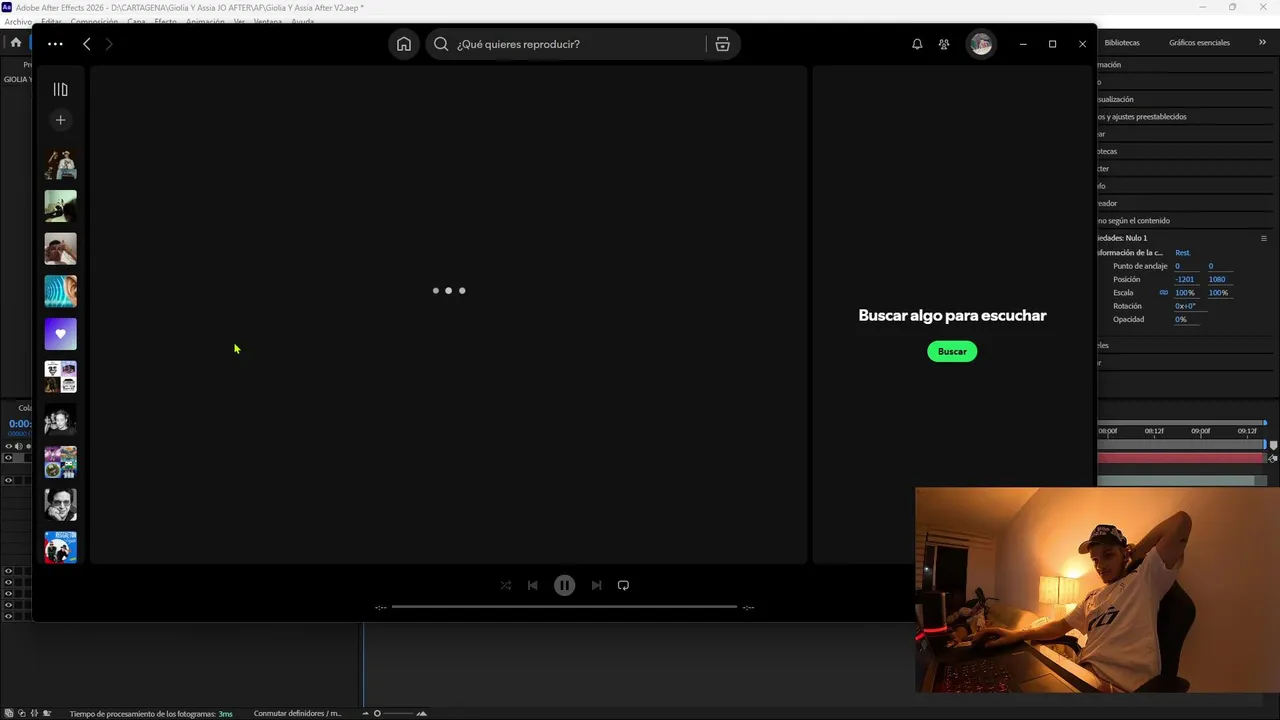1280x720 pixels.
Task: Go back using Spotify's back arrow
Action: click(x=87, y=44)
